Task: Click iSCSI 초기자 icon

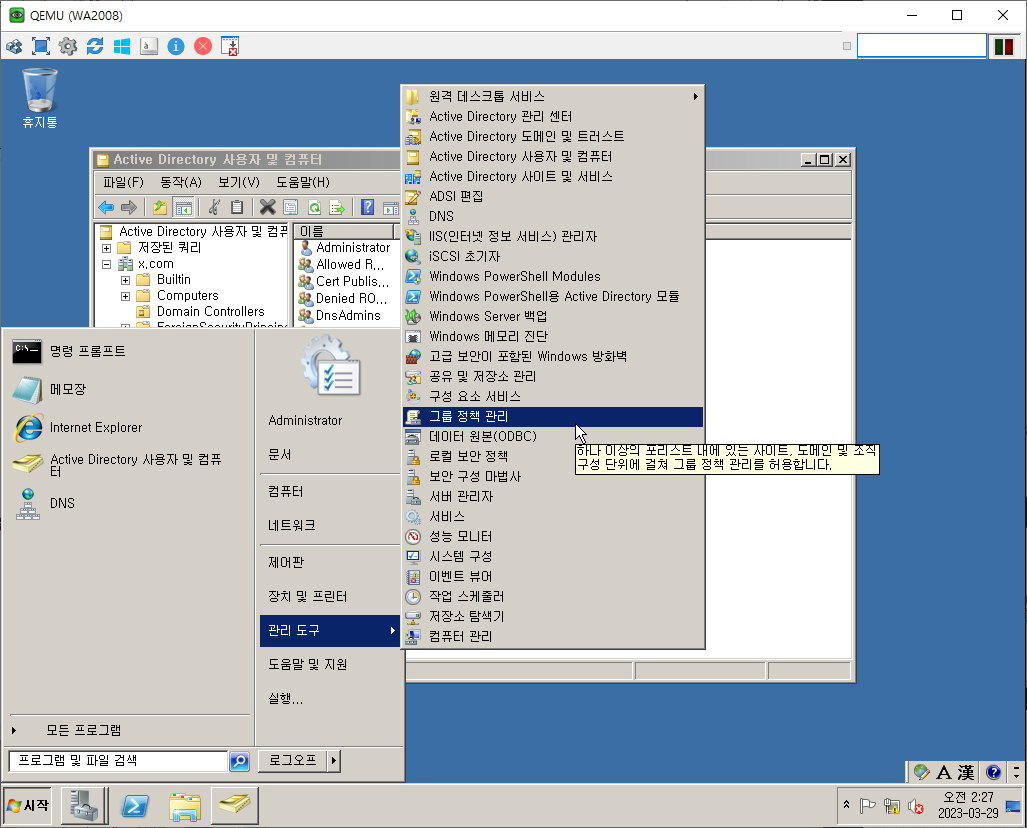Action: [413, 256]
